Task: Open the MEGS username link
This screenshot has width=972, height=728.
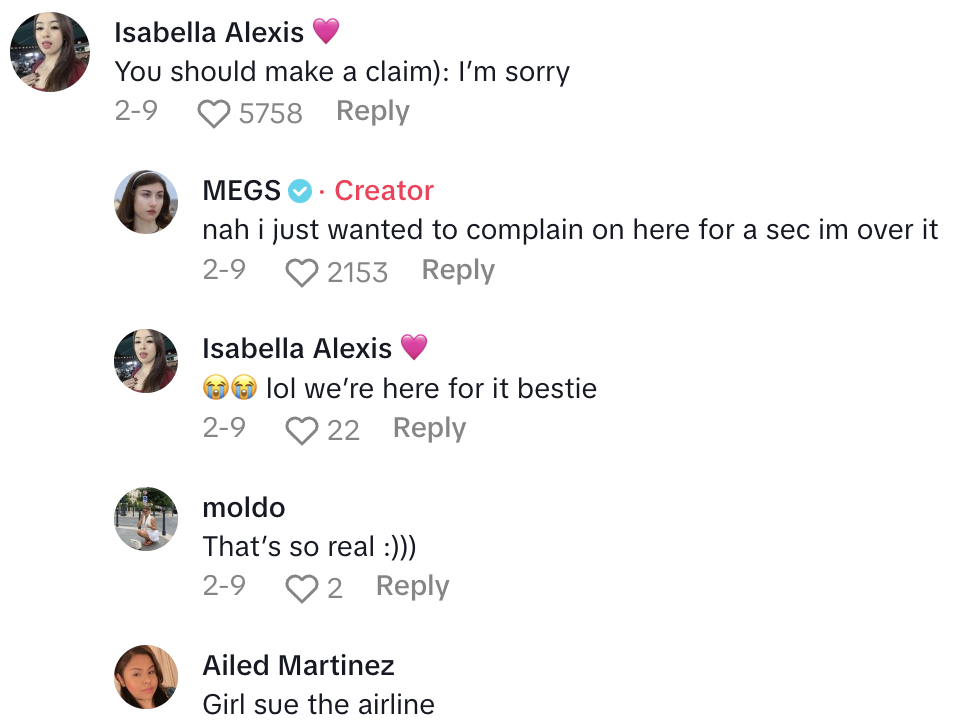Action: pos(241,190)
